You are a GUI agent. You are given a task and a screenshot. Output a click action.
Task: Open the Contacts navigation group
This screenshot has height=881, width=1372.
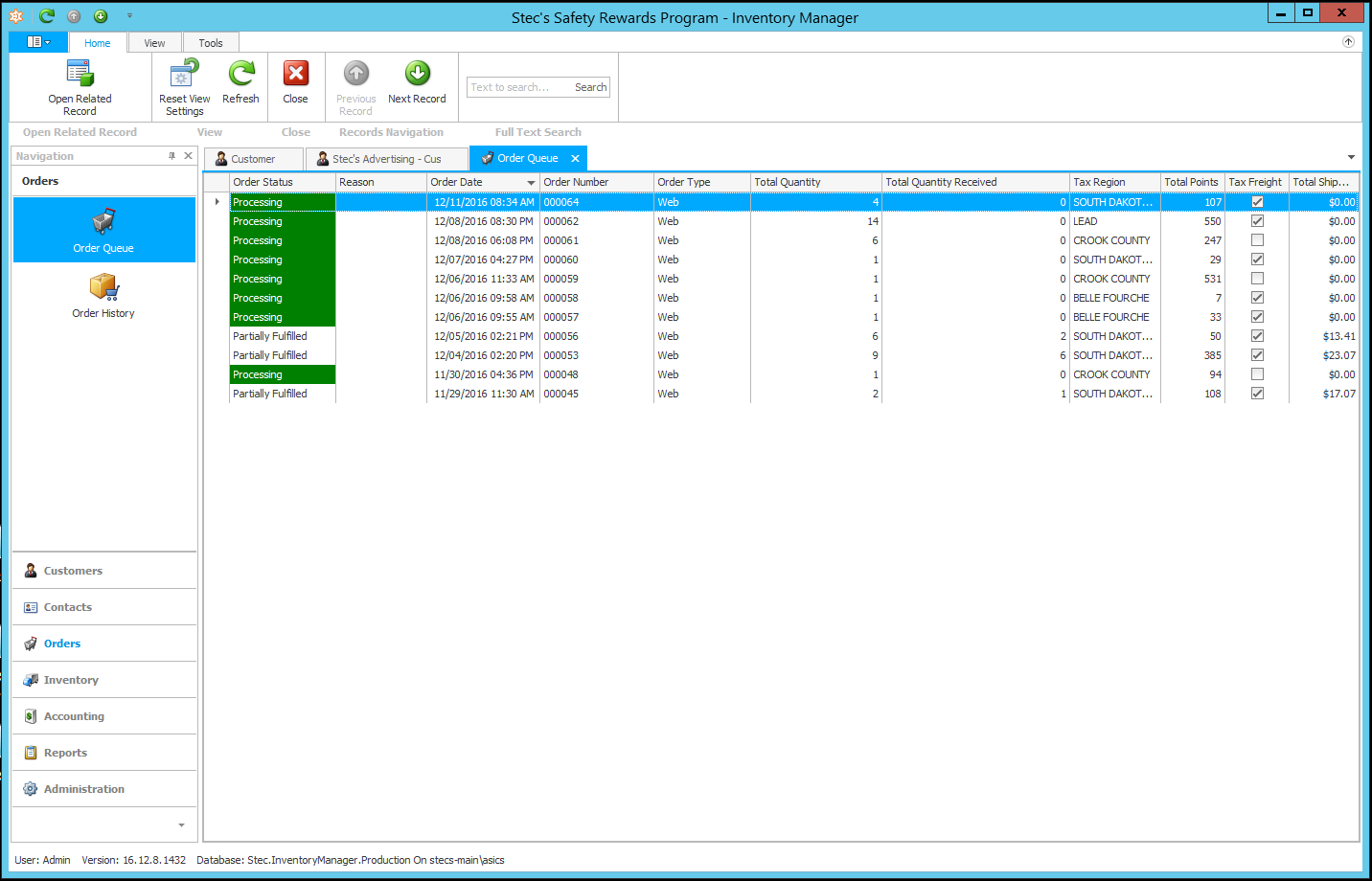[104, 607]
